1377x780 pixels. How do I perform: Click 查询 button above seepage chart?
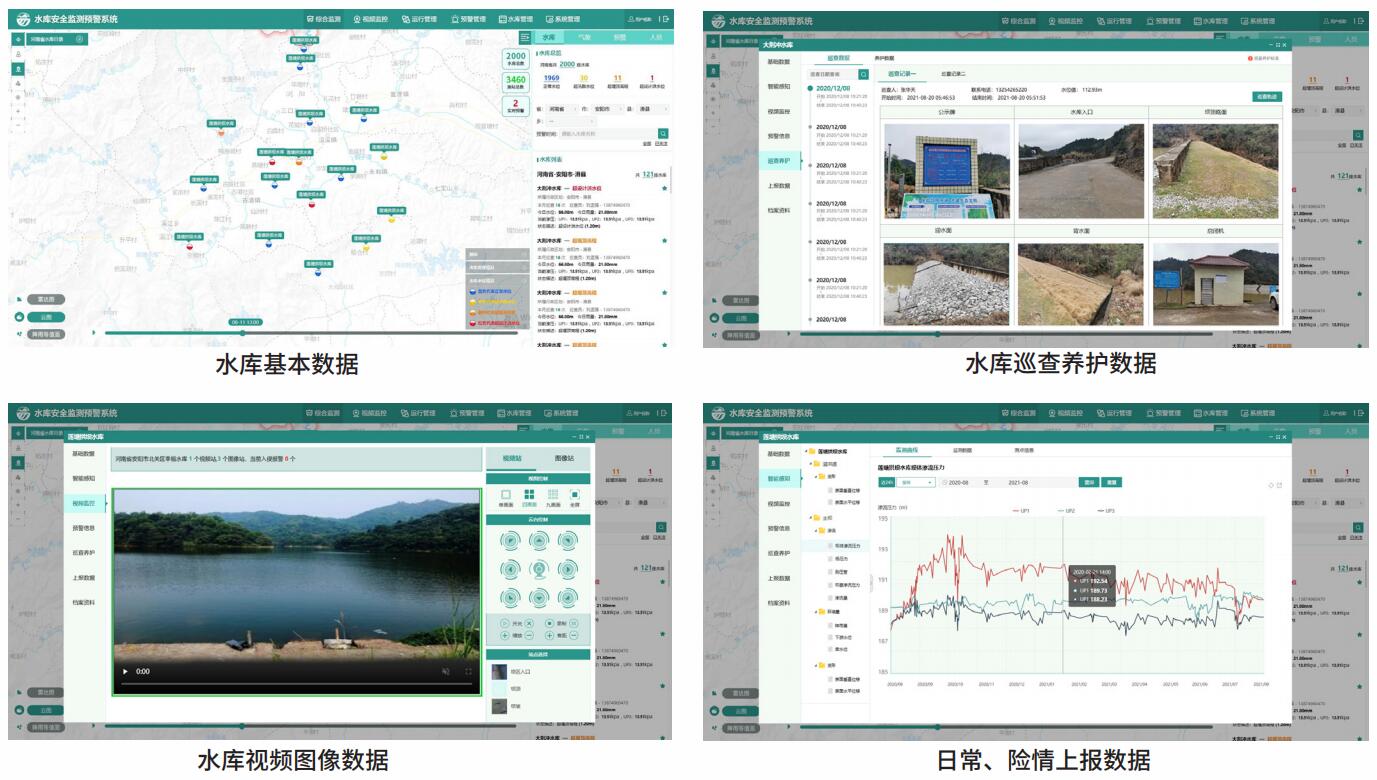point(1088,482)
